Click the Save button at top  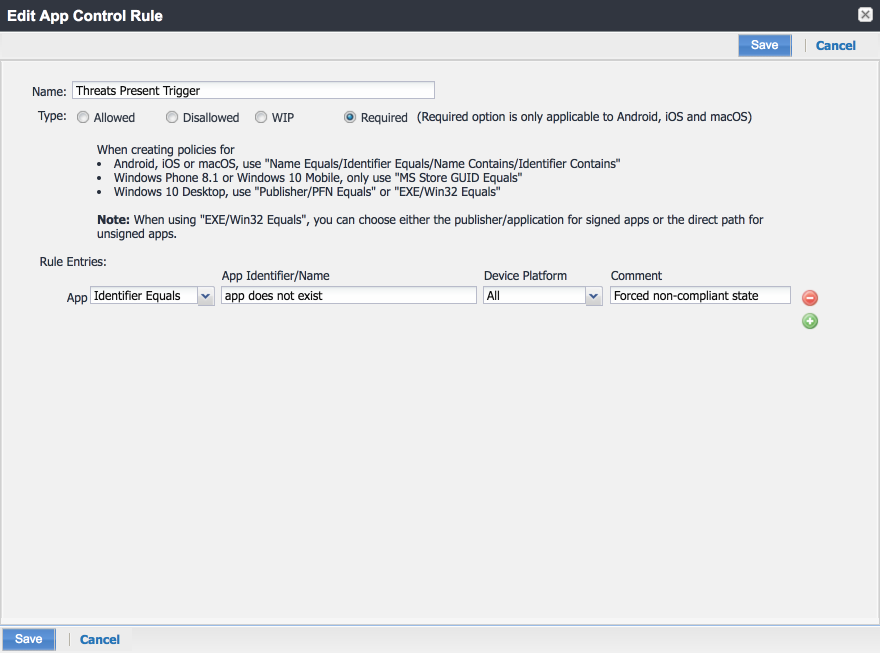[764, 45]
